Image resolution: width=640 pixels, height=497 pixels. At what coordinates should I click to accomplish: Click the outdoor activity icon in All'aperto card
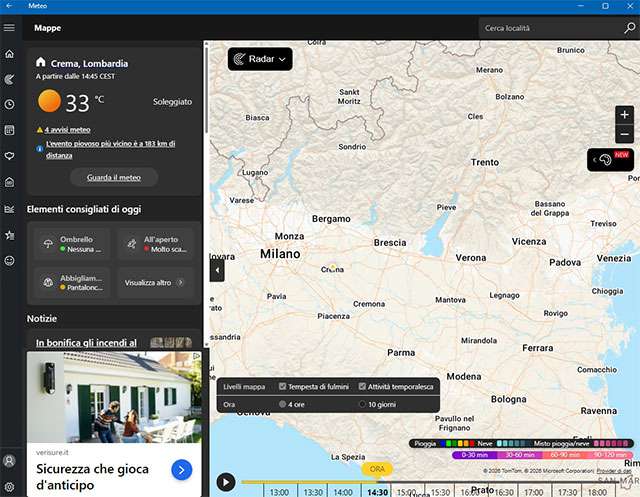pyautogui.click(x=132, y=244)
